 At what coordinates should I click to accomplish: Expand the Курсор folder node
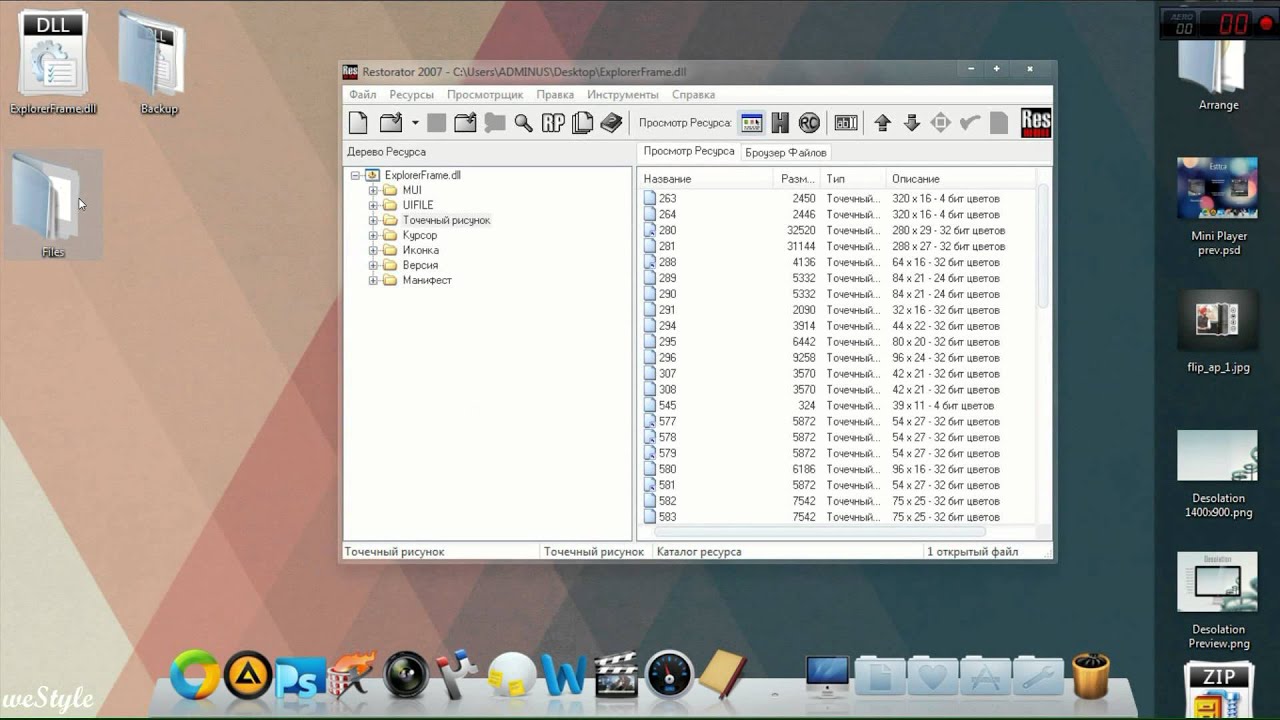[373, 235]
